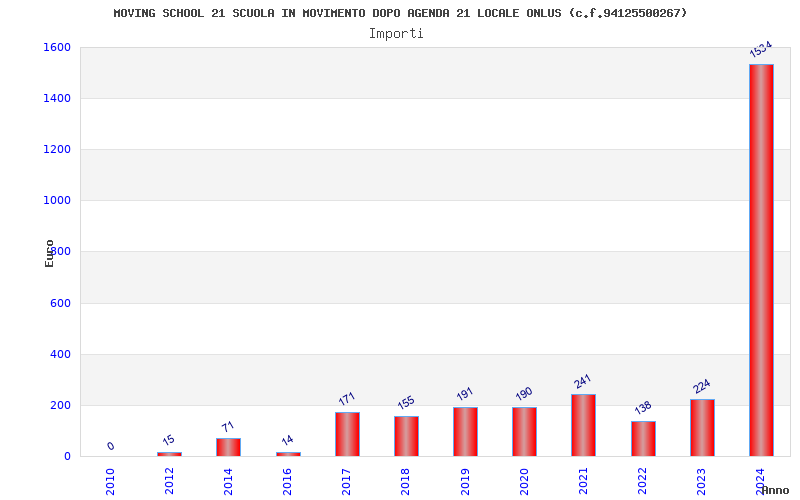
Task: Click the x-axis label 2018
Action: (406, 481)
